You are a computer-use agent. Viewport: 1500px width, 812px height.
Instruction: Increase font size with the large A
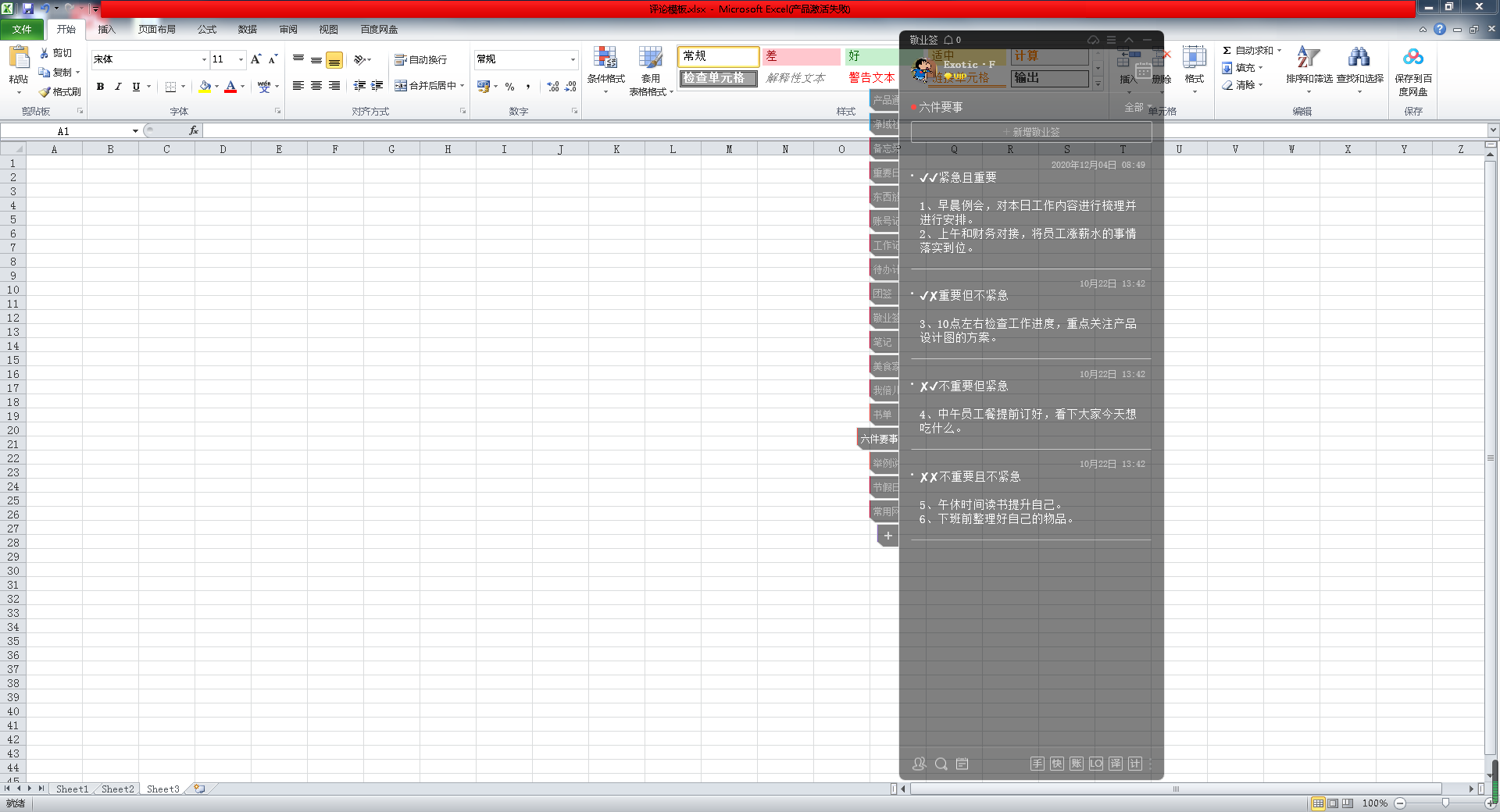[255, 59]
